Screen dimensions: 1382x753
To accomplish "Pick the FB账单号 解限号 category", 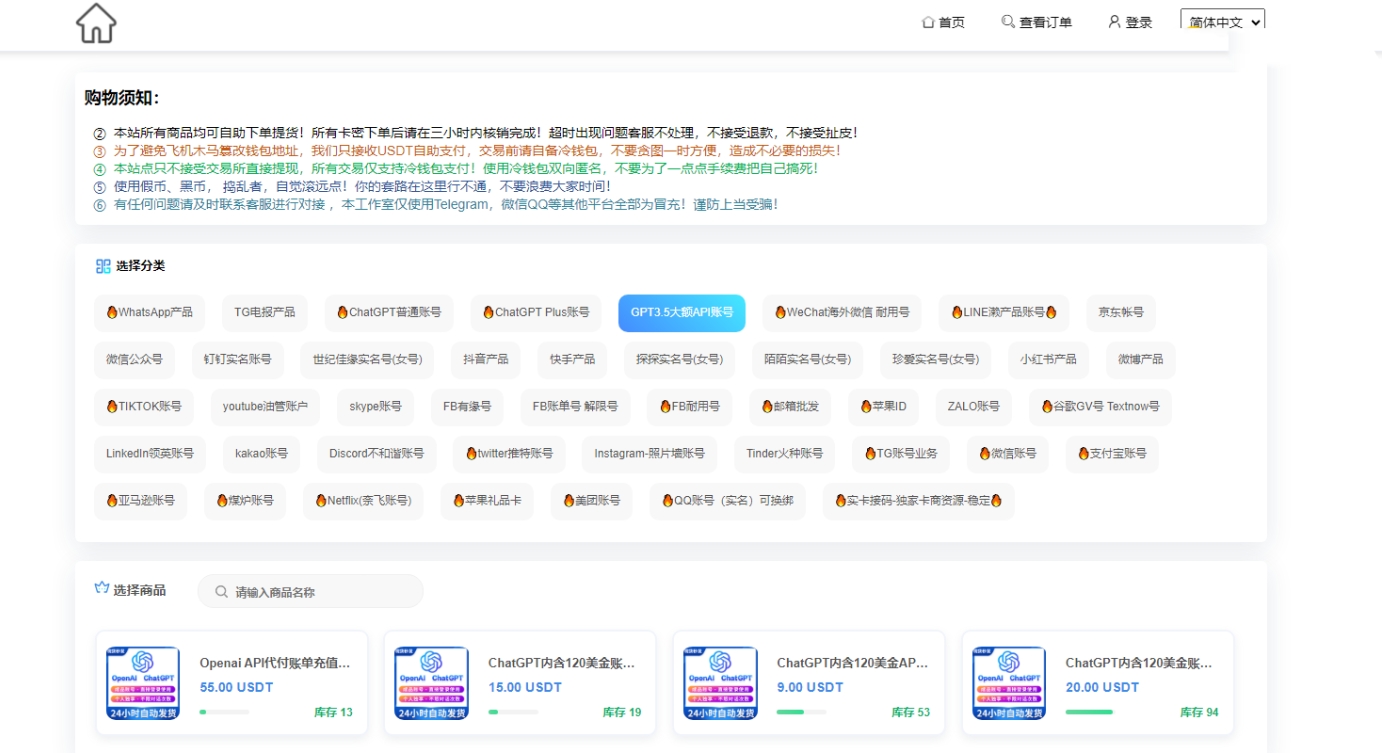I will (x=575, y=407).
